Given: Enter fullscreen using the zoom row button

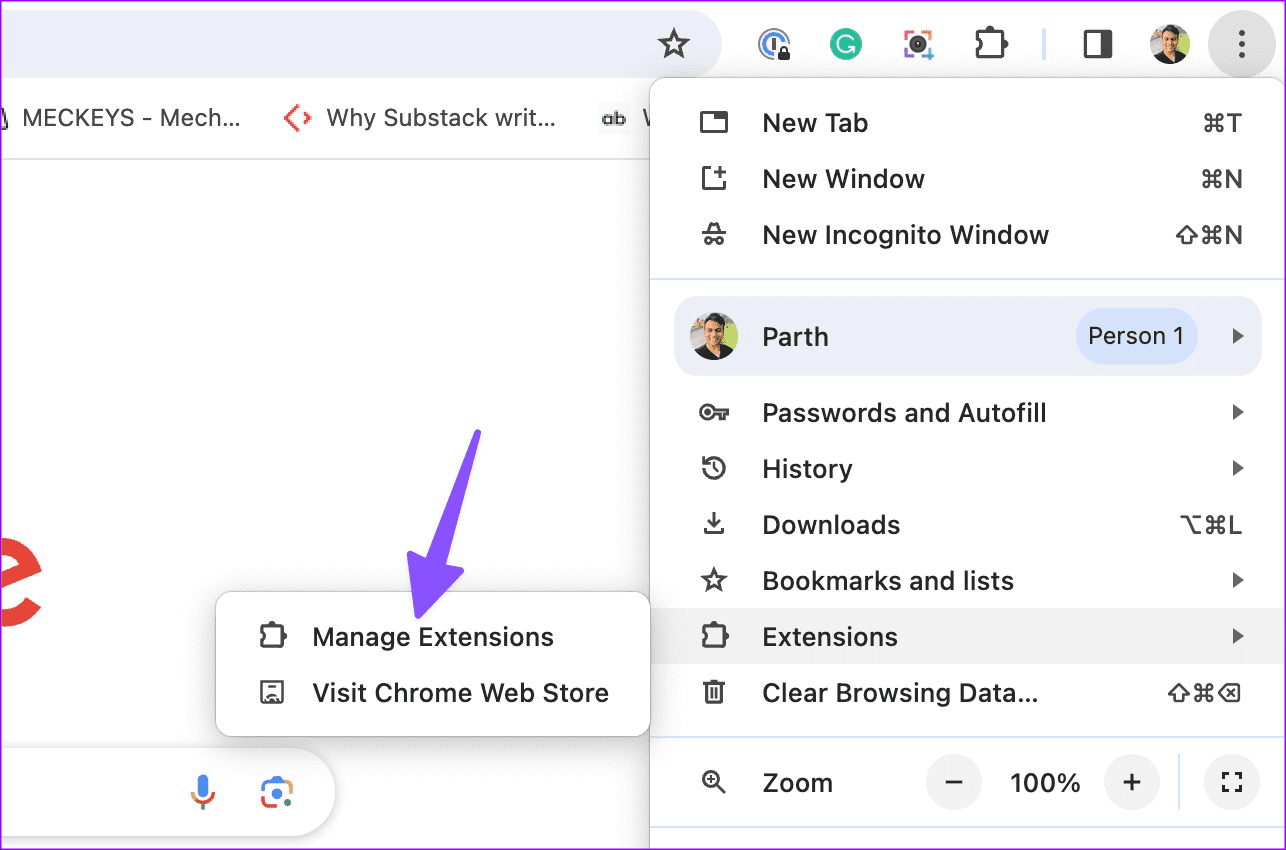Looking at the screenshot, I should coord(1231,783).
